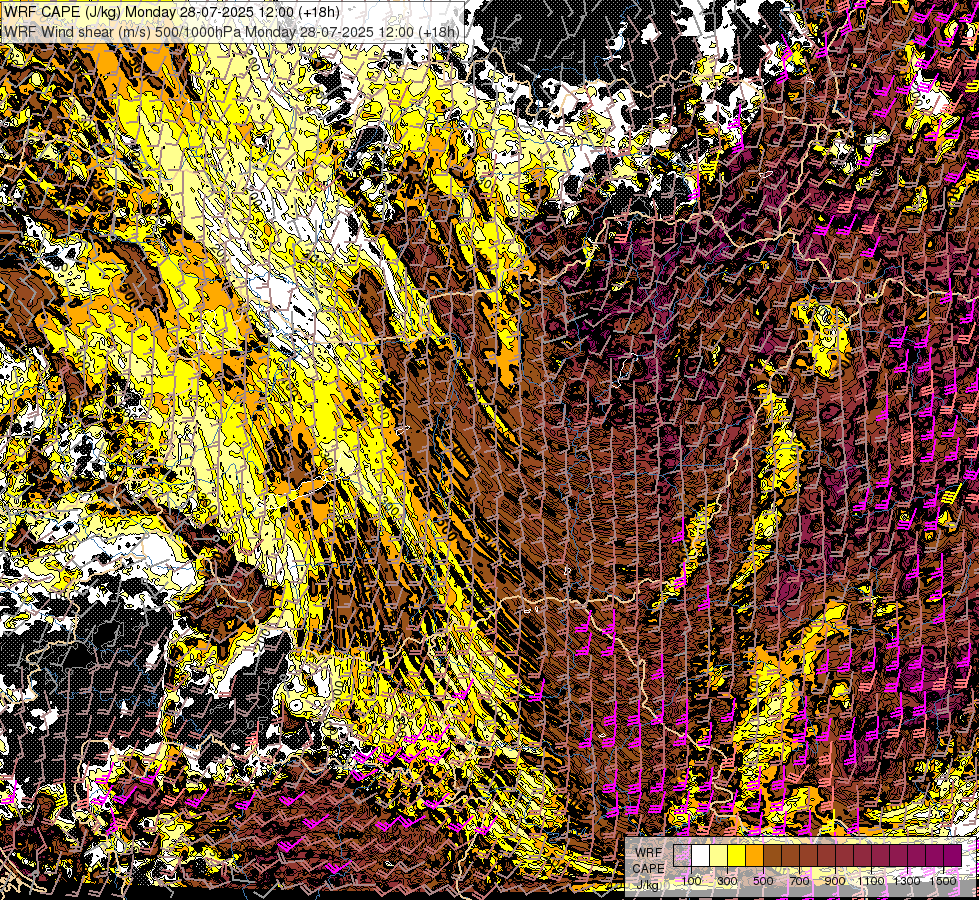Click the WRF Wind shear 500/1000hPa title line
The width and height of the screenshot is (979, 900).
[232, 31]
